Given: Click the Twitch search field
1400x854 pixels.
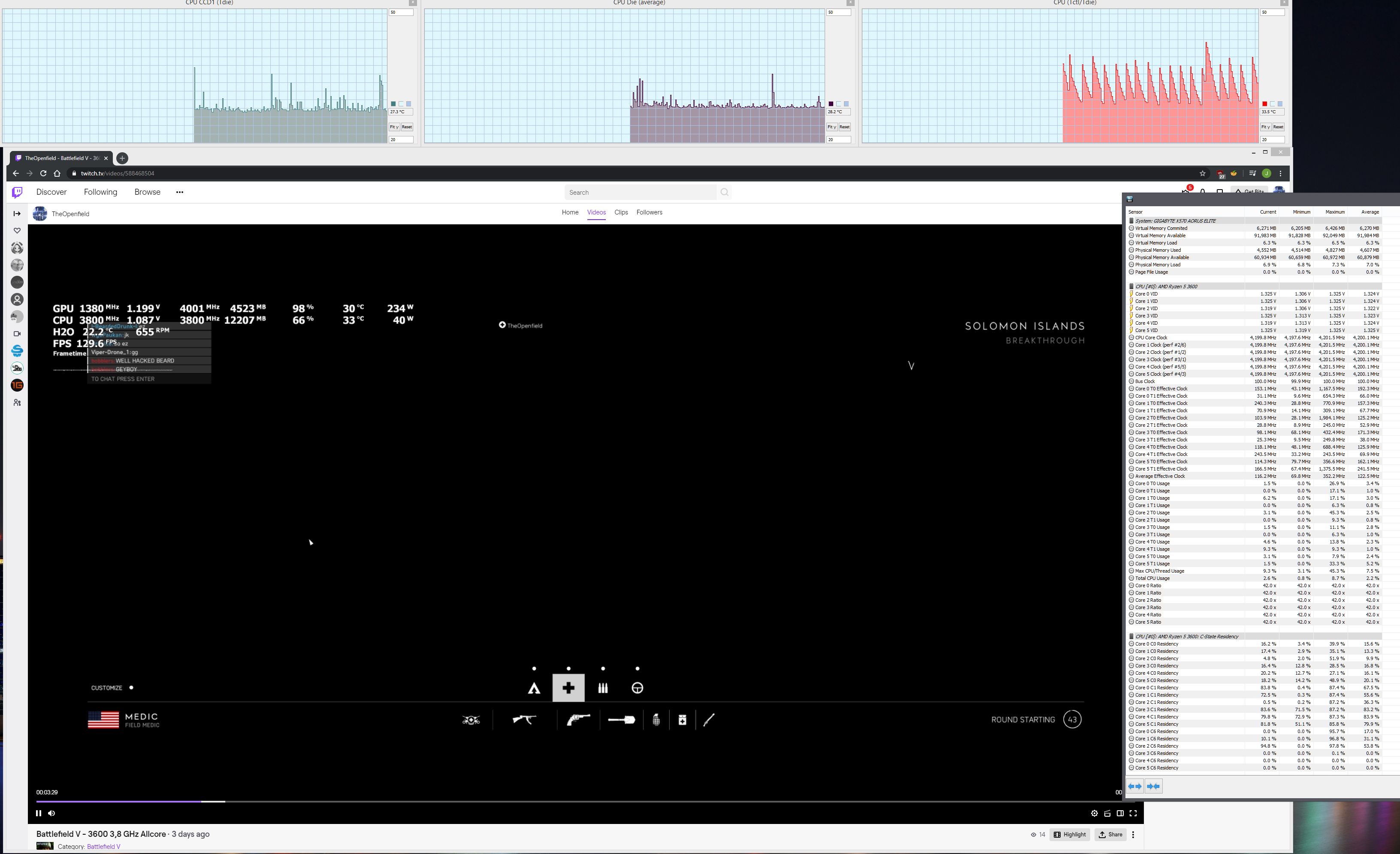Looking at the screenshot, I should click(640, 193).
